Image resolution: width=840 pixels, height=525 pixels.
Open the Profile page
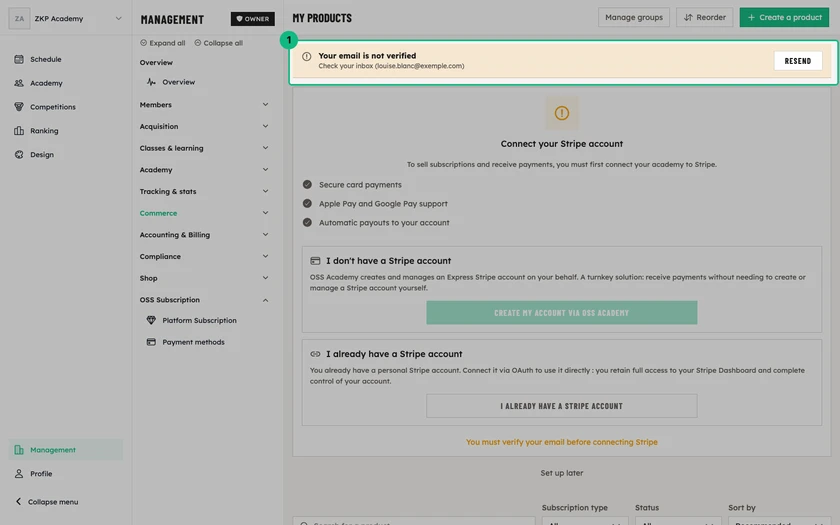[x=65, y=474]
